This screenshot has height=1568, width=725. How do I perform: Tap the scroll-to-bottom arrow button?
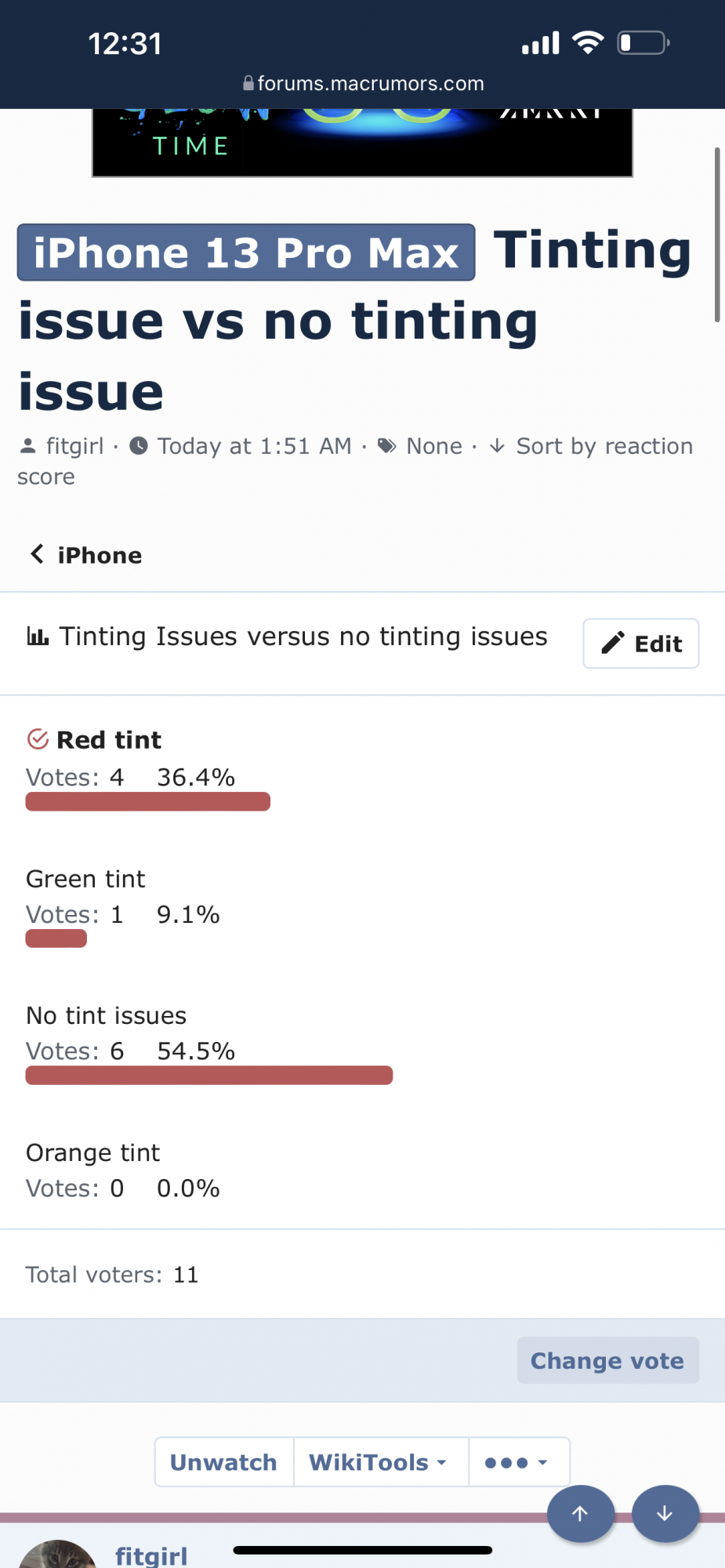pos(665,1513)
